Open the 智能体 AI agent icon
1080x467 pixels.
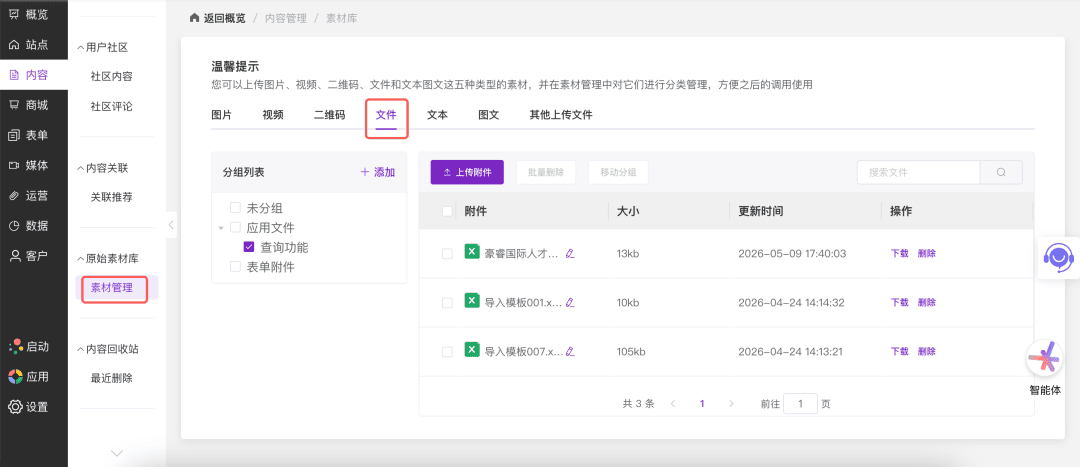point(1045,359)
